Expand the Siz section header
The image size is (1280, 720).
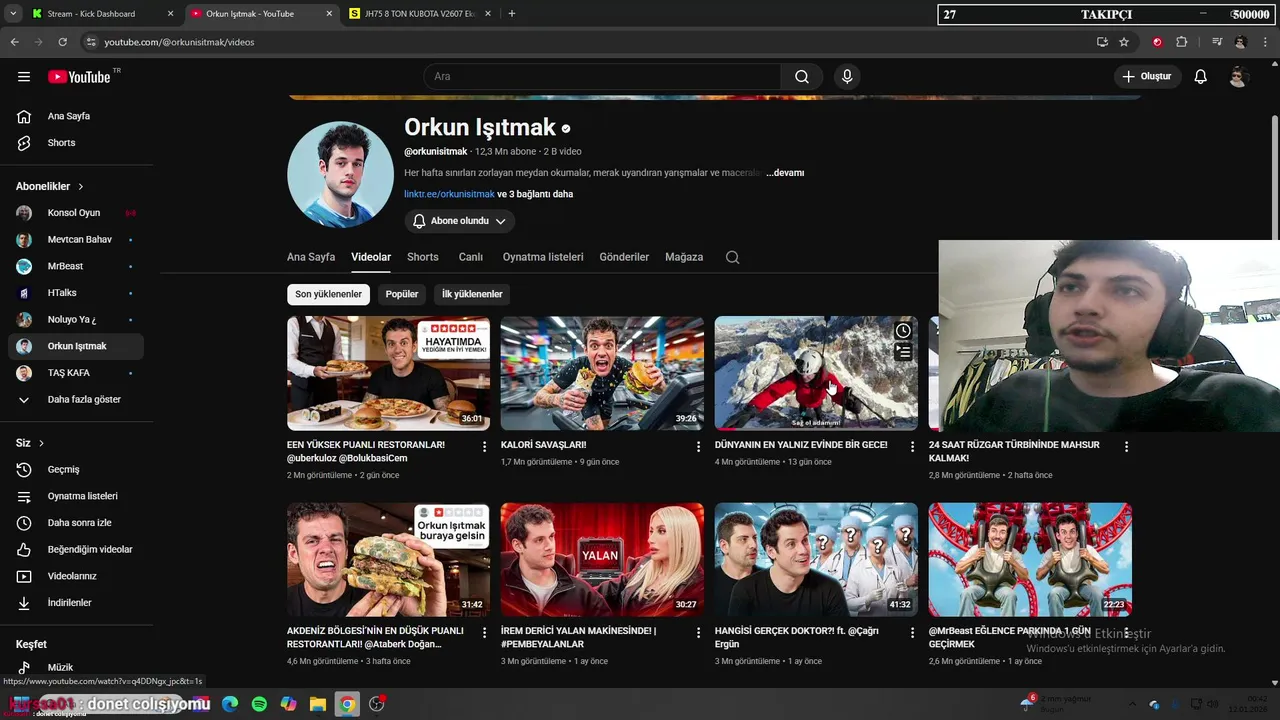click(30, 443)
